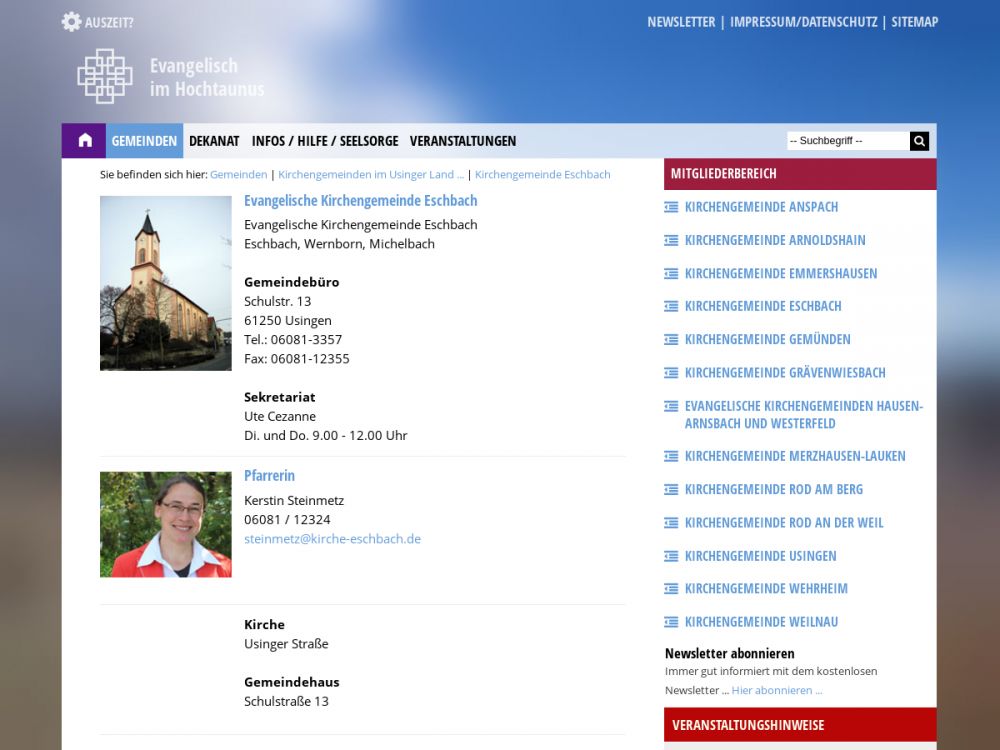The width and height of the screenshot is (1000, 750).
Task: Click the Evangelisch im Hochtaunus cross logo
Action: point(105,76)
